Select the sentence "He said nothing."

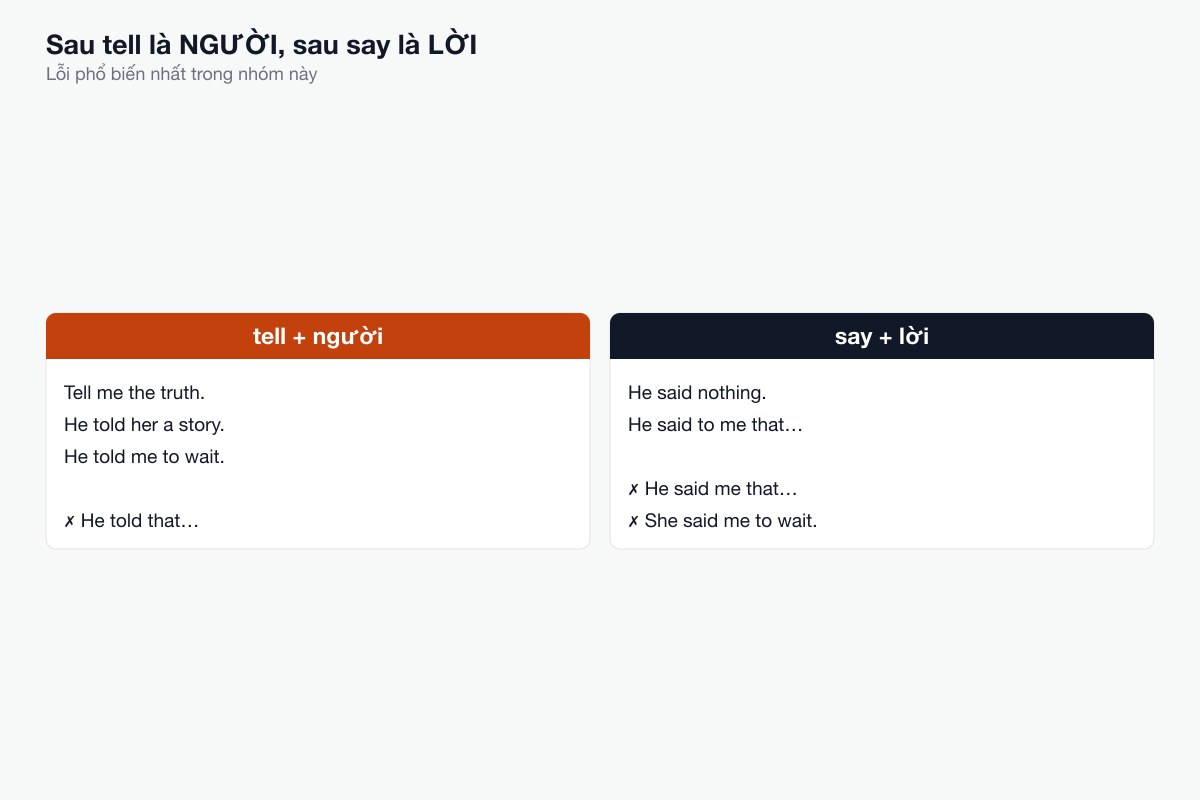(697, 393)
